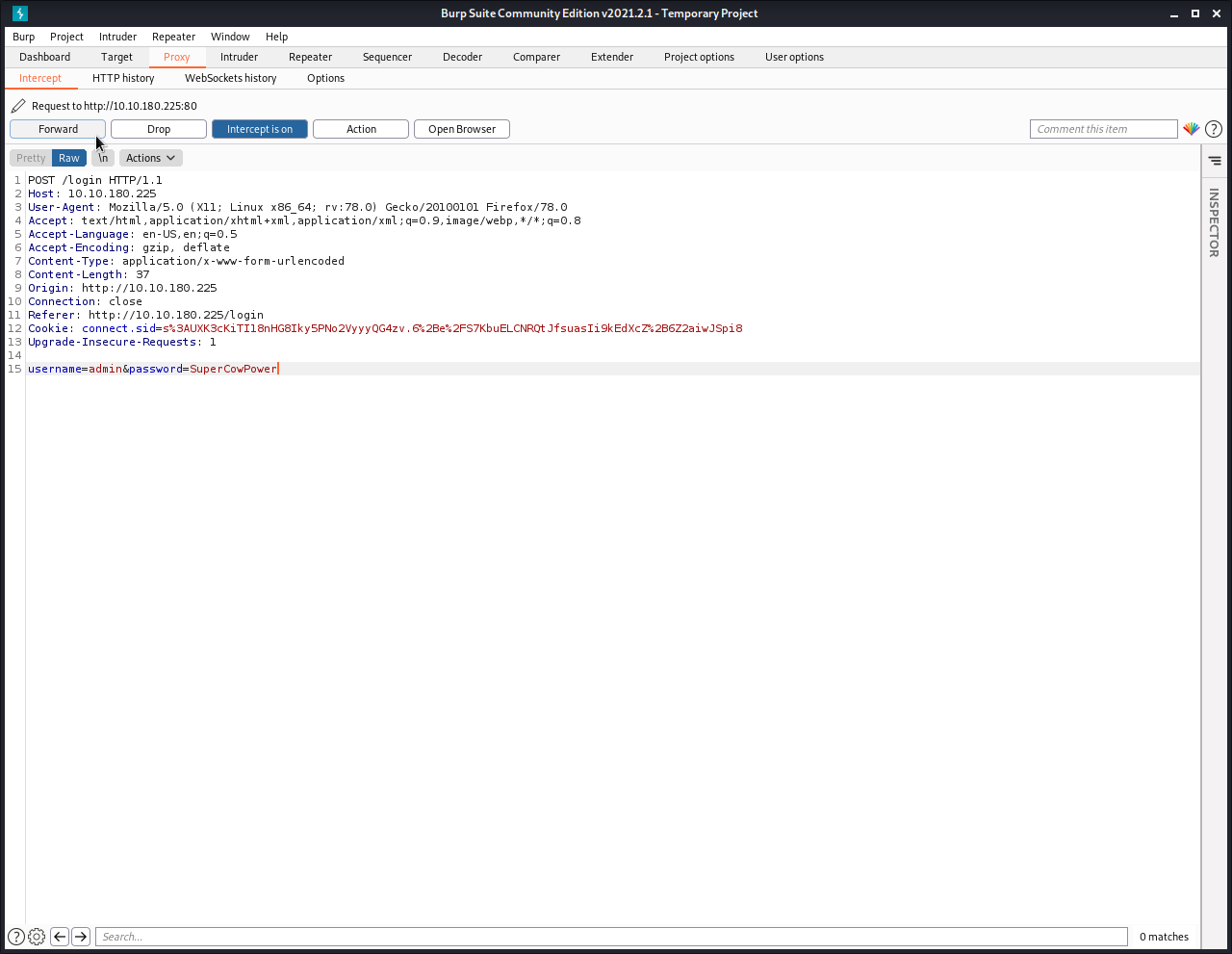Open the Burp menu

pos(24,37)
